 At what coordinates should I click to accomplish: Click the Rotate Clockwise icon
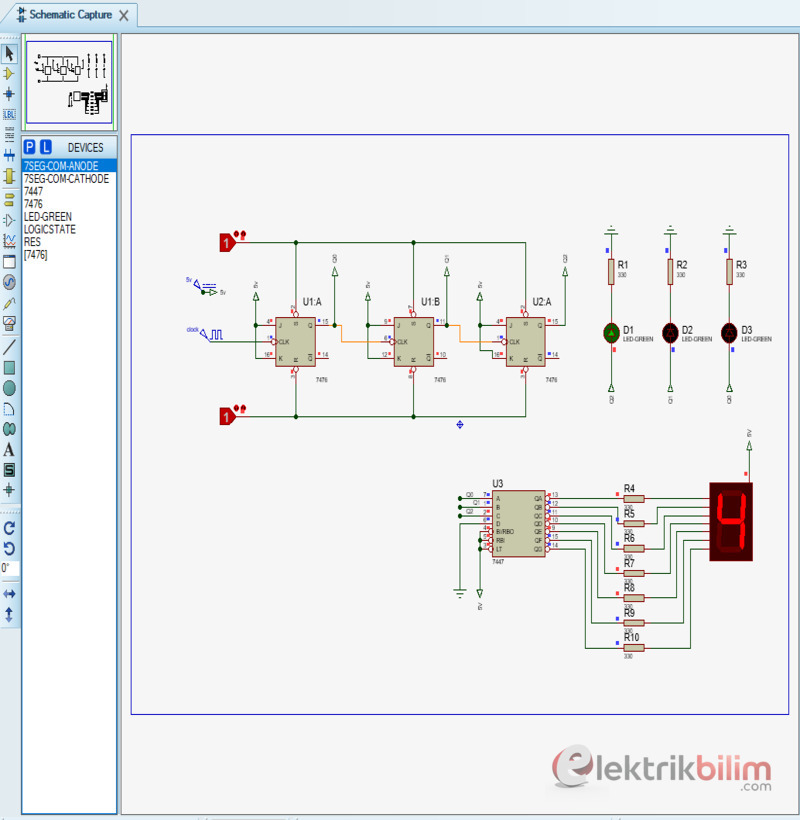tap(10, 527)
